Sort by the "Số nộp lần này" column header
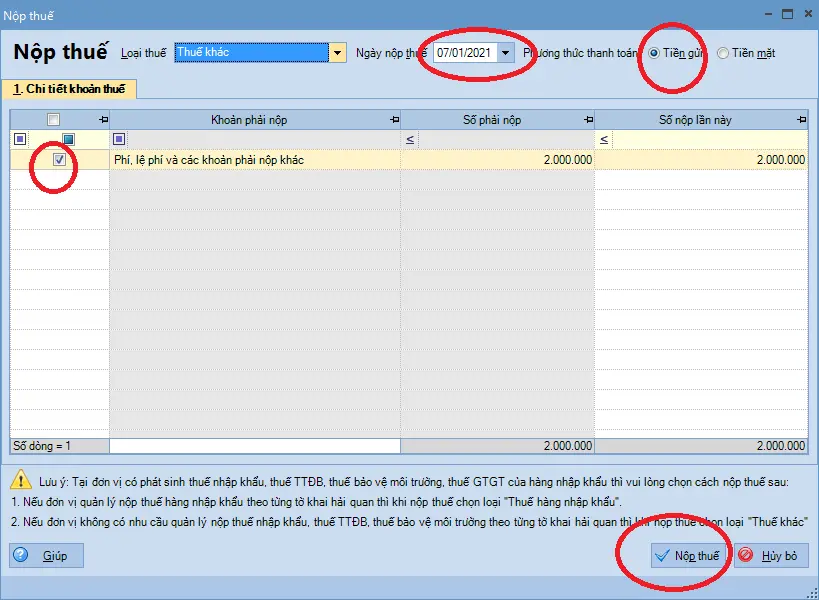This screenshot has width=819, height=600. coord(695,120)
